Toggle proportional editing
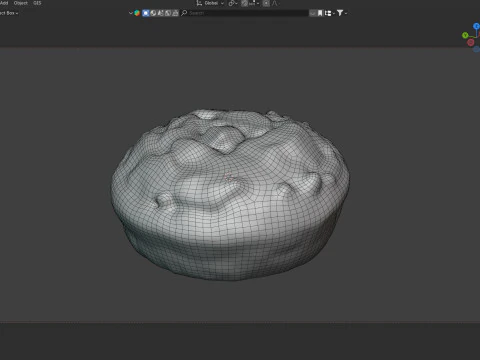Image resolution: width=480 pixels, height=360 pixels. [x=266, y=3]
